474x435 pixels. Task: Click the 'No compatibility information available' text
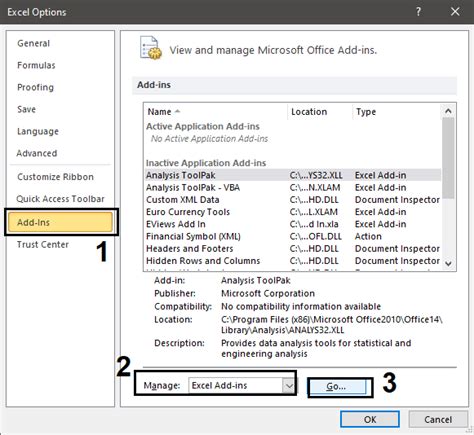click(301, 307)
